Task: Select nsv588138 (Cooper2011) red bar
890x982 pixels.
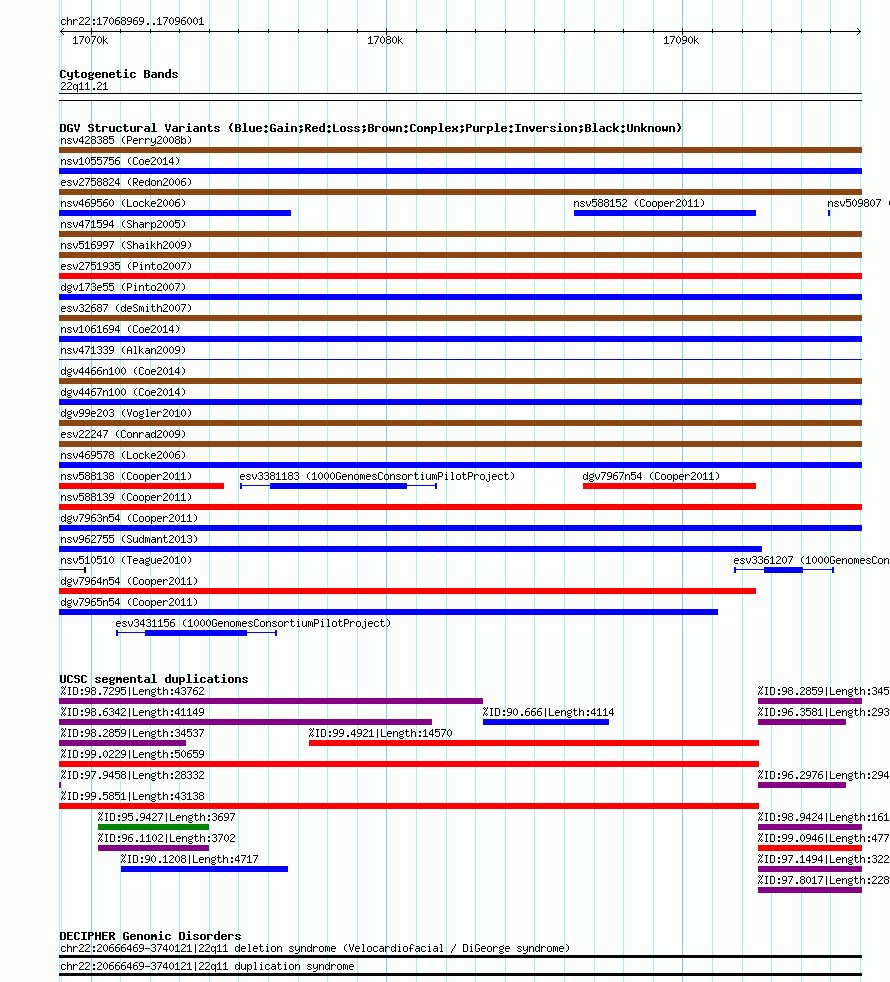Action: (x=142, y=486)
